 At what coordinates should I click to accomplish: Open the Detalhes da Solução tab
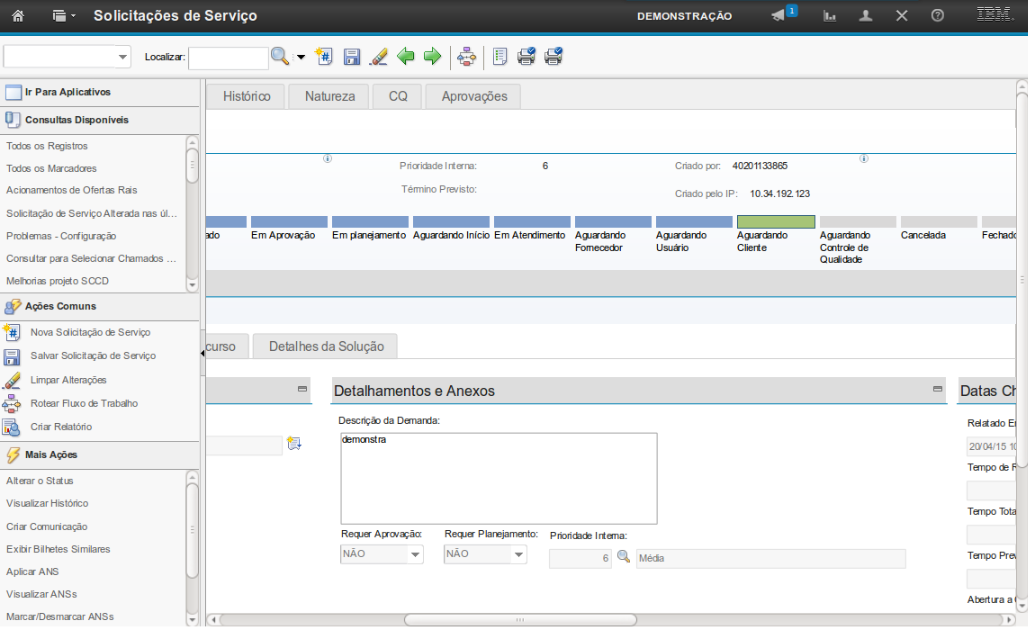point(325,346)
